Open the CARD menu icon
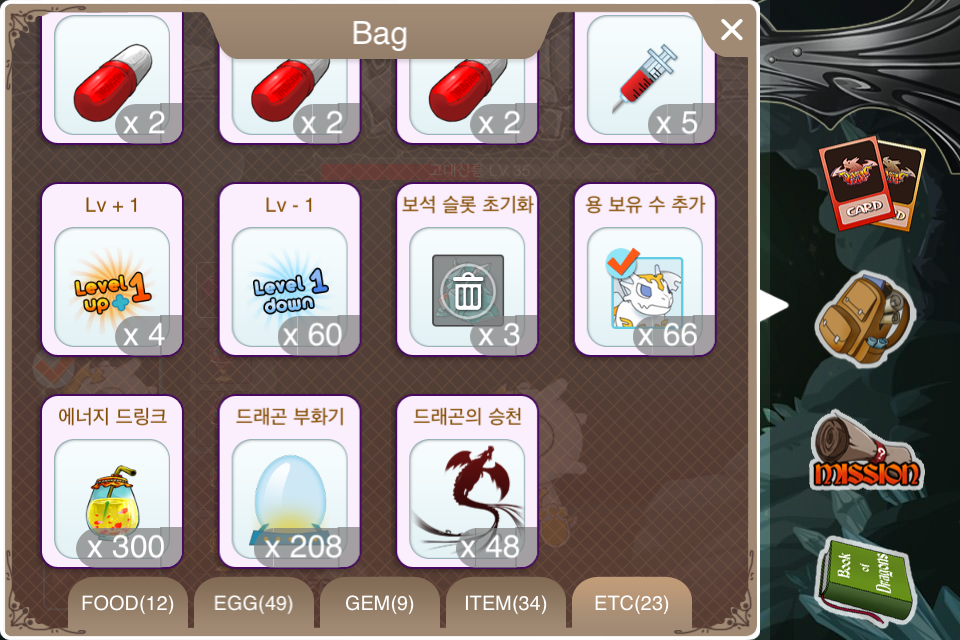Image resolution: width=960 pixels, height=640 pixels. tap(871, 183)
